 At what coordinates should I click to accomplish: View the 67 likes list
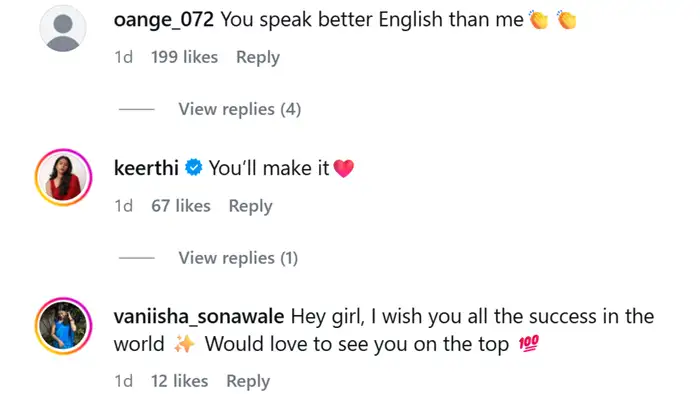pyautogui.click(x=181, y=206)
